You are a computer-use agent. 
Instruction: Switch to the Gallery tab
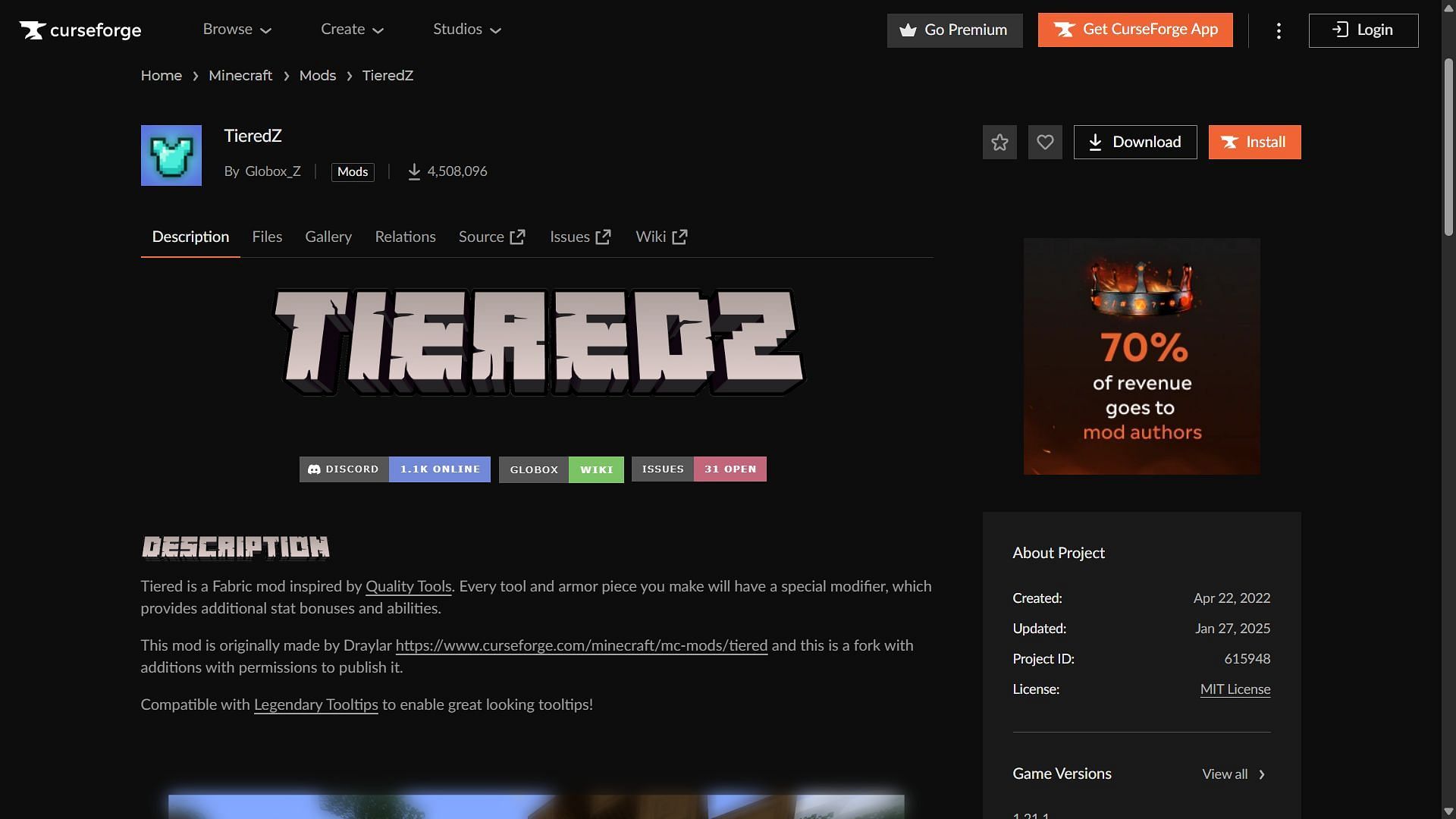click(x=328, y=237)
